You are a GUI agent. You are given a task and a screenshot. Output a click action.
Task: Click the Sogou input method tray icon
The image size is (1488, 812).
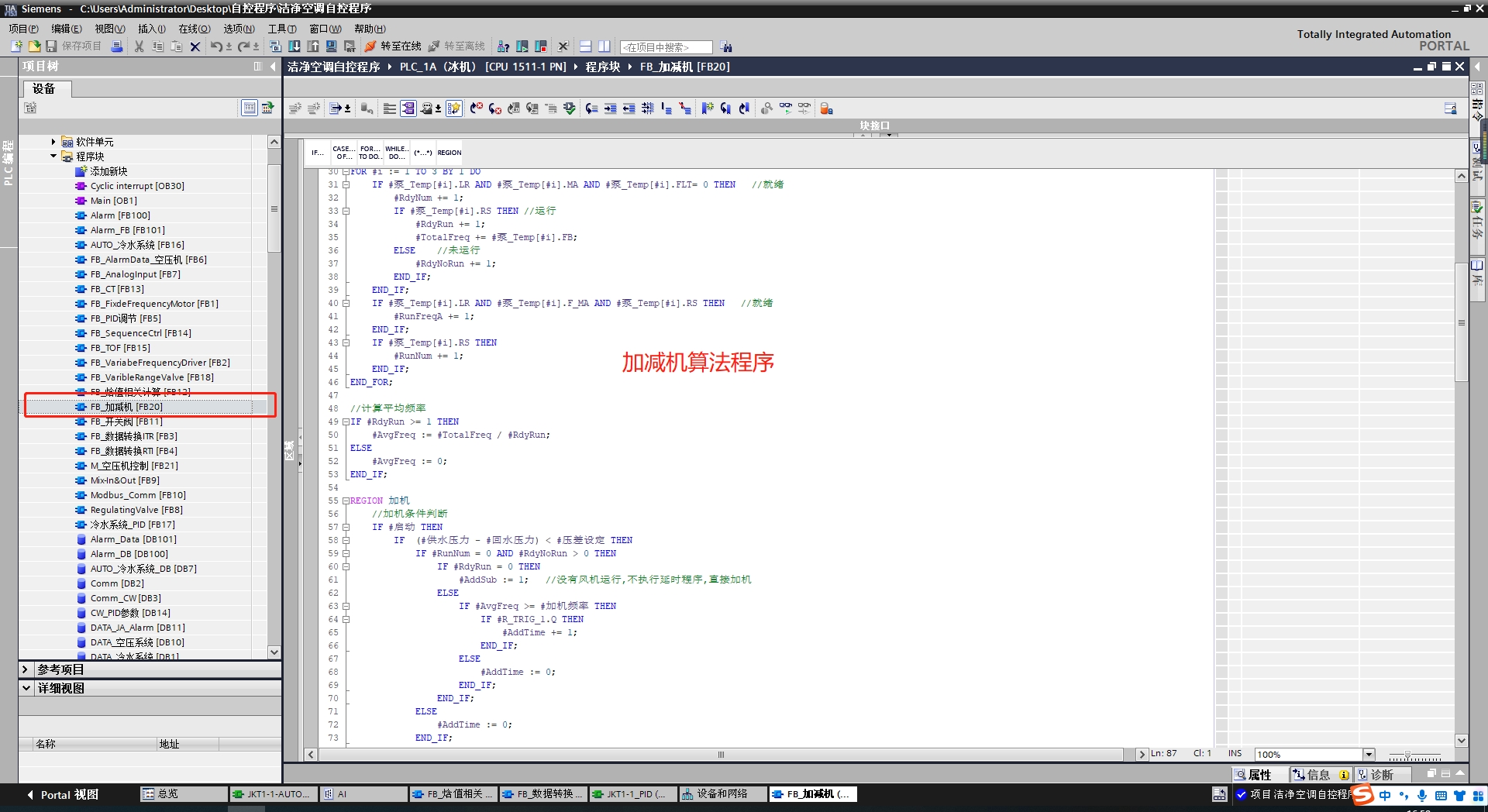pyautogui.click(x=1363, y=795)
